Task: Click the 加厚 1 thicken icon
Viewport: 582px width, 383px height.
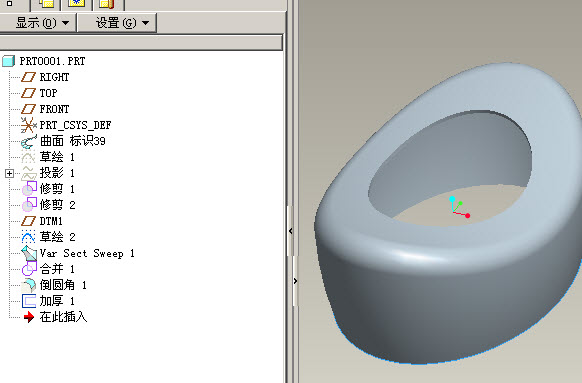Action: [x=29, y=301]
